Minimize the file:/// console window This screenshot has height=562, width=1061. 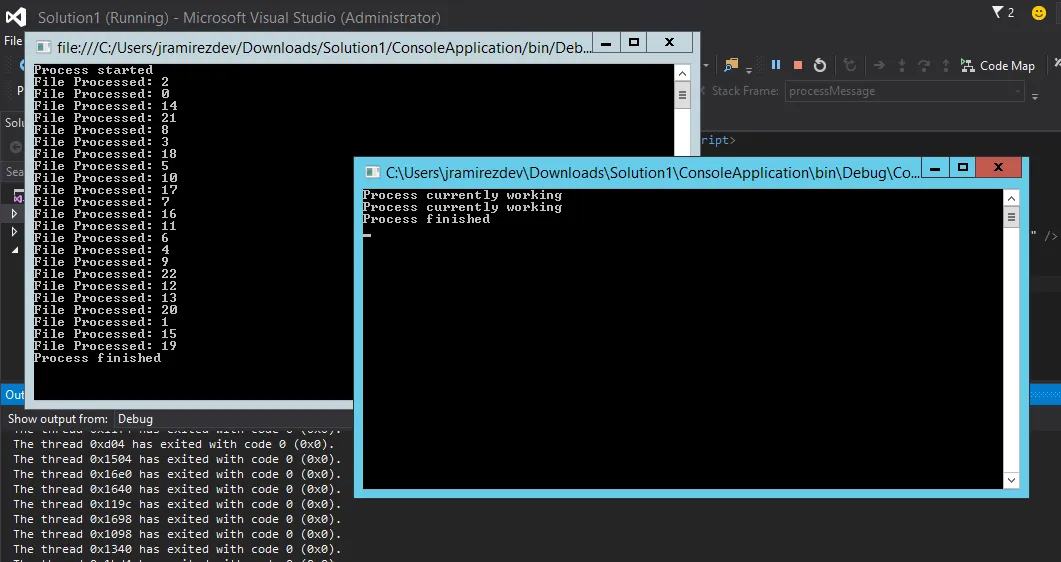[x=606, y=43]
